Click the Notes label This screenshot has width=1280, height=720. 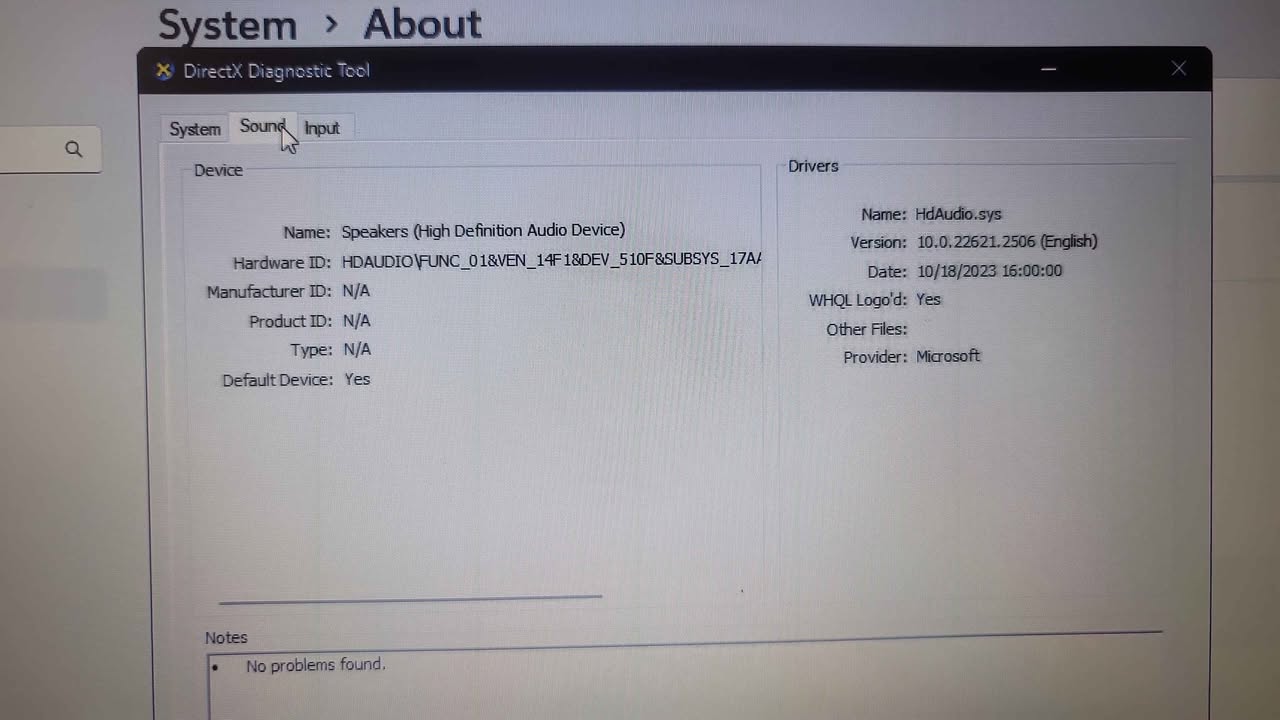point(226,637)
